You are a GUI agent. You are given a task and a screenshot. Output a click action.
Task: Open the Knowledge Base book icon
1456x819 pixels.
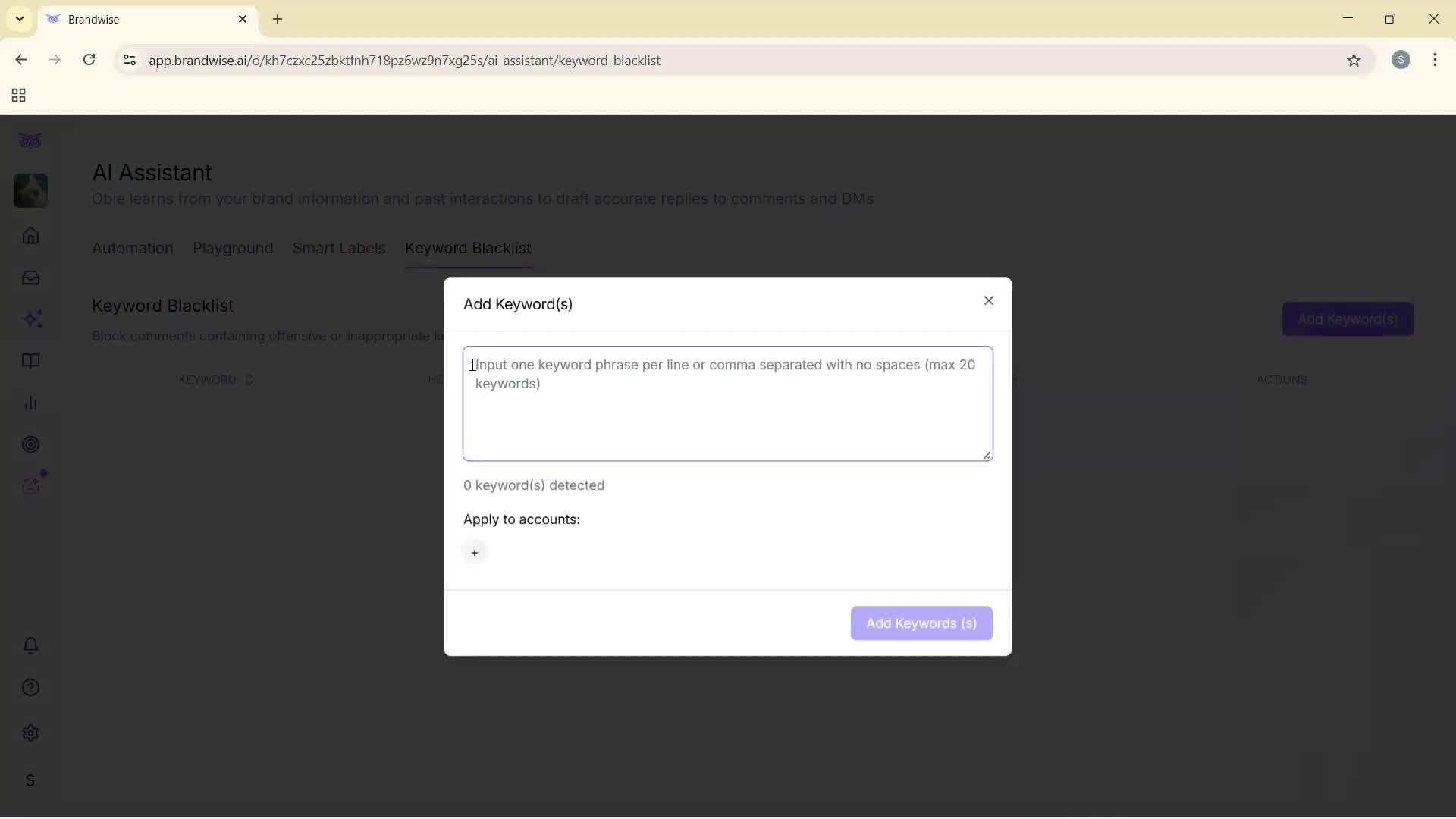coord(30,362)
